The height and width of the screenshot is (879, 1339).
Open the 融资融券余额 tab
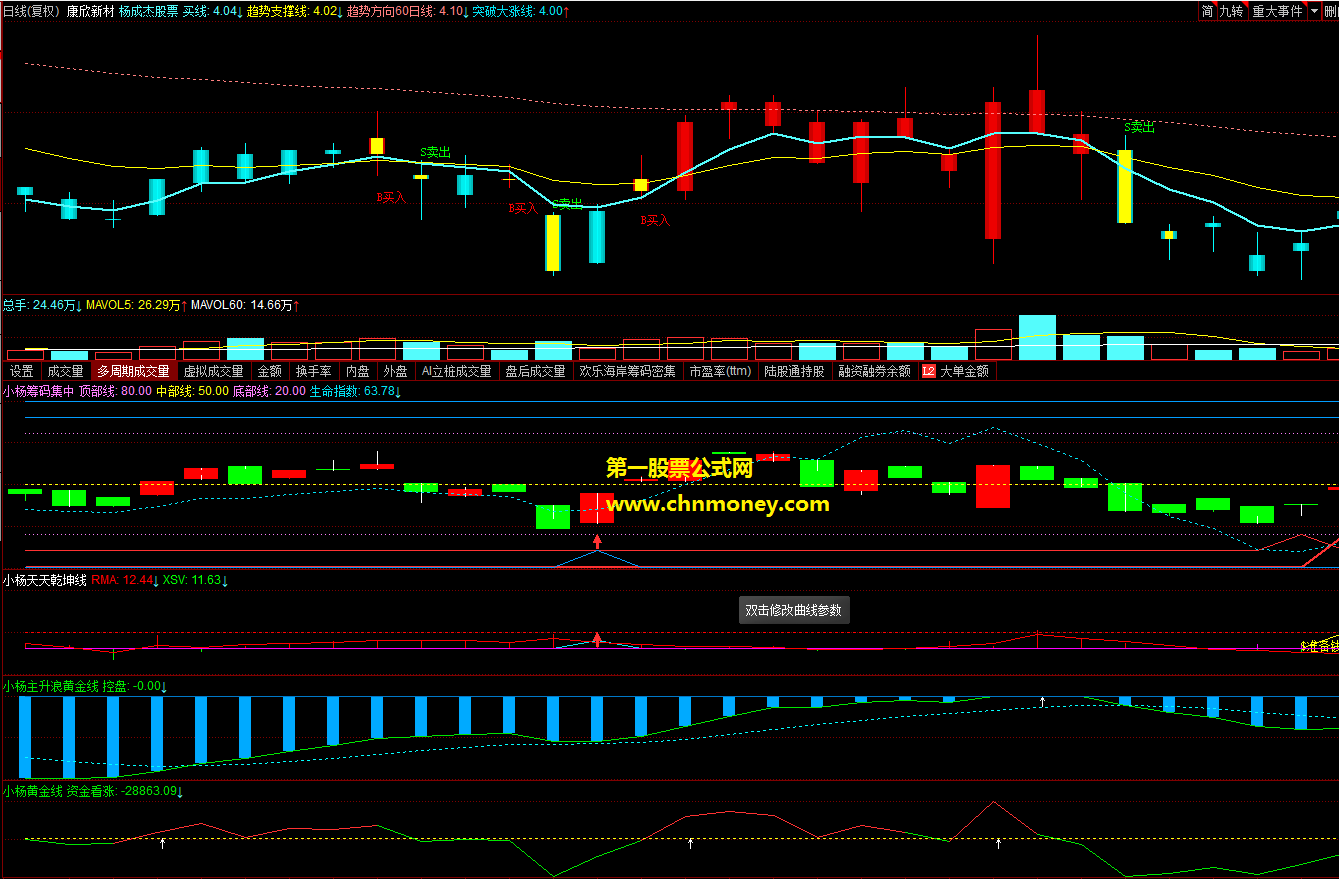(874, 371)
